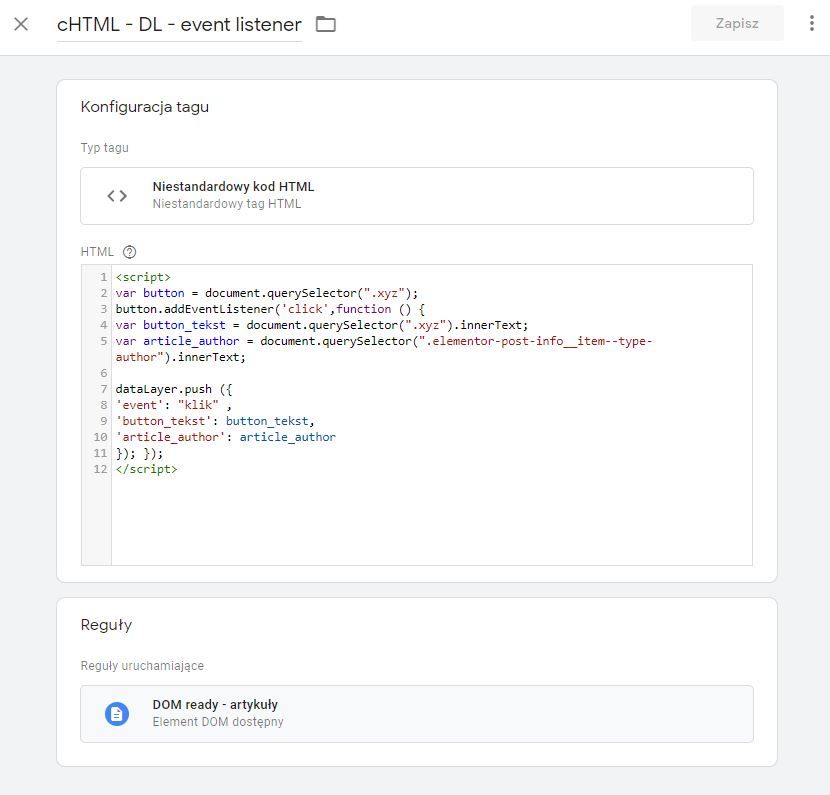The height and width of the screenshot is (795, 830).
Task: Click the 'Reguły uruchamiające' label
Action: (142, 665)
